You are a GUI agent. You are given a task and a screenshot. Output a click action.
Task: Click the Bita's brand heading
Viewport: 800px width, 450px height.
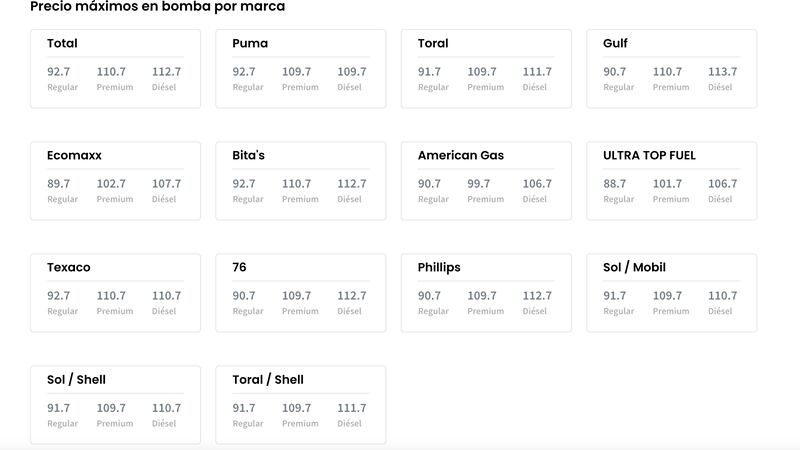(x=248, y=155)
